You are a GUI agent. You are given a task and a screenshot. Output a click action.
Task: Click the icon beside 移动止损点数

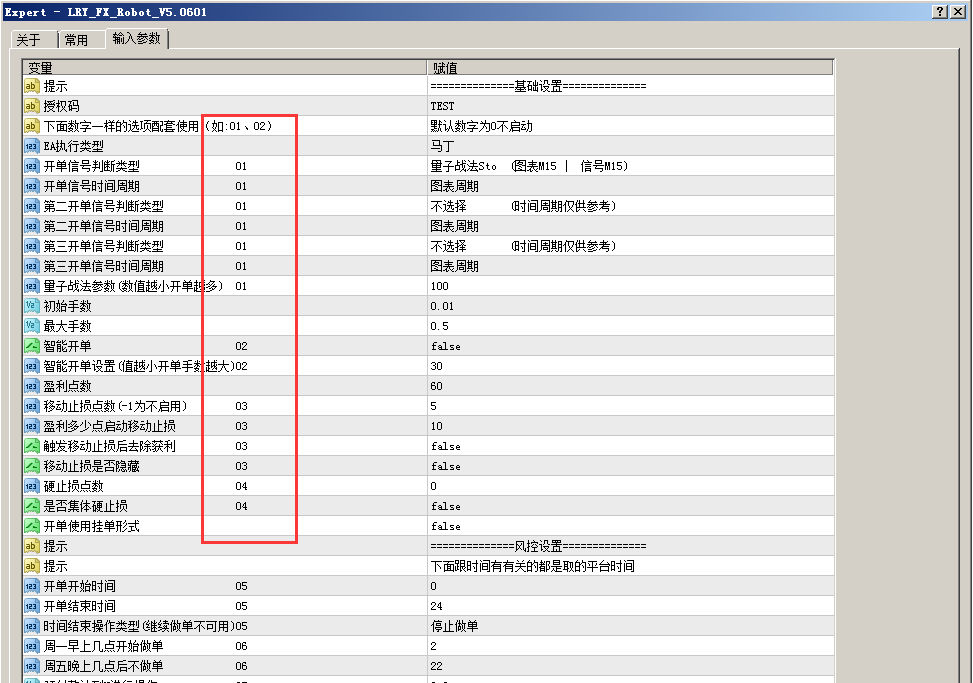(32, 406)
